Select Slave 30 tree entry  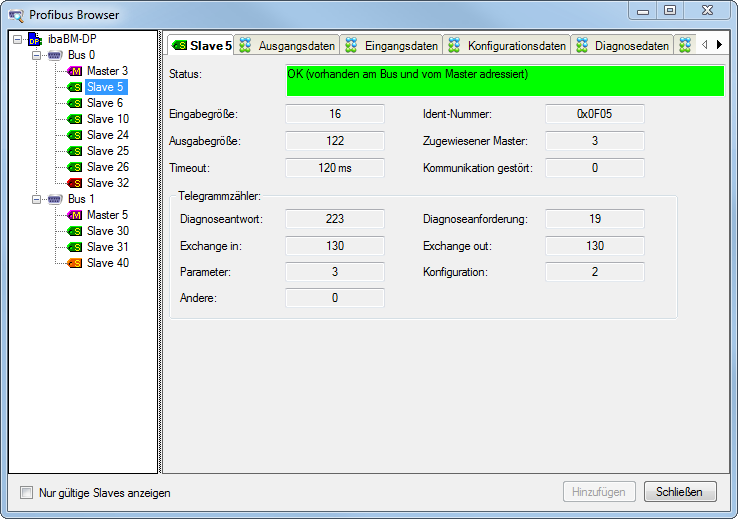(108, 231)
